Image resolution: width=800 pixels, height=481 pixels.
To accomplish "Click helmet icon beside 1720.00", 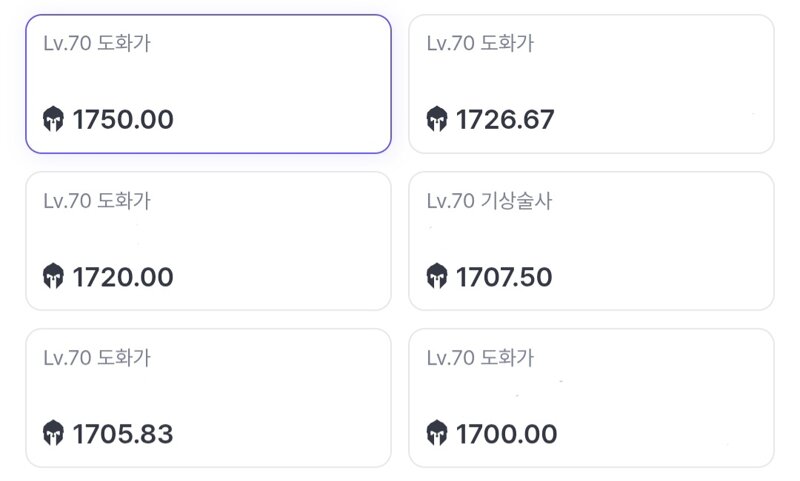I will click(53, 276).
